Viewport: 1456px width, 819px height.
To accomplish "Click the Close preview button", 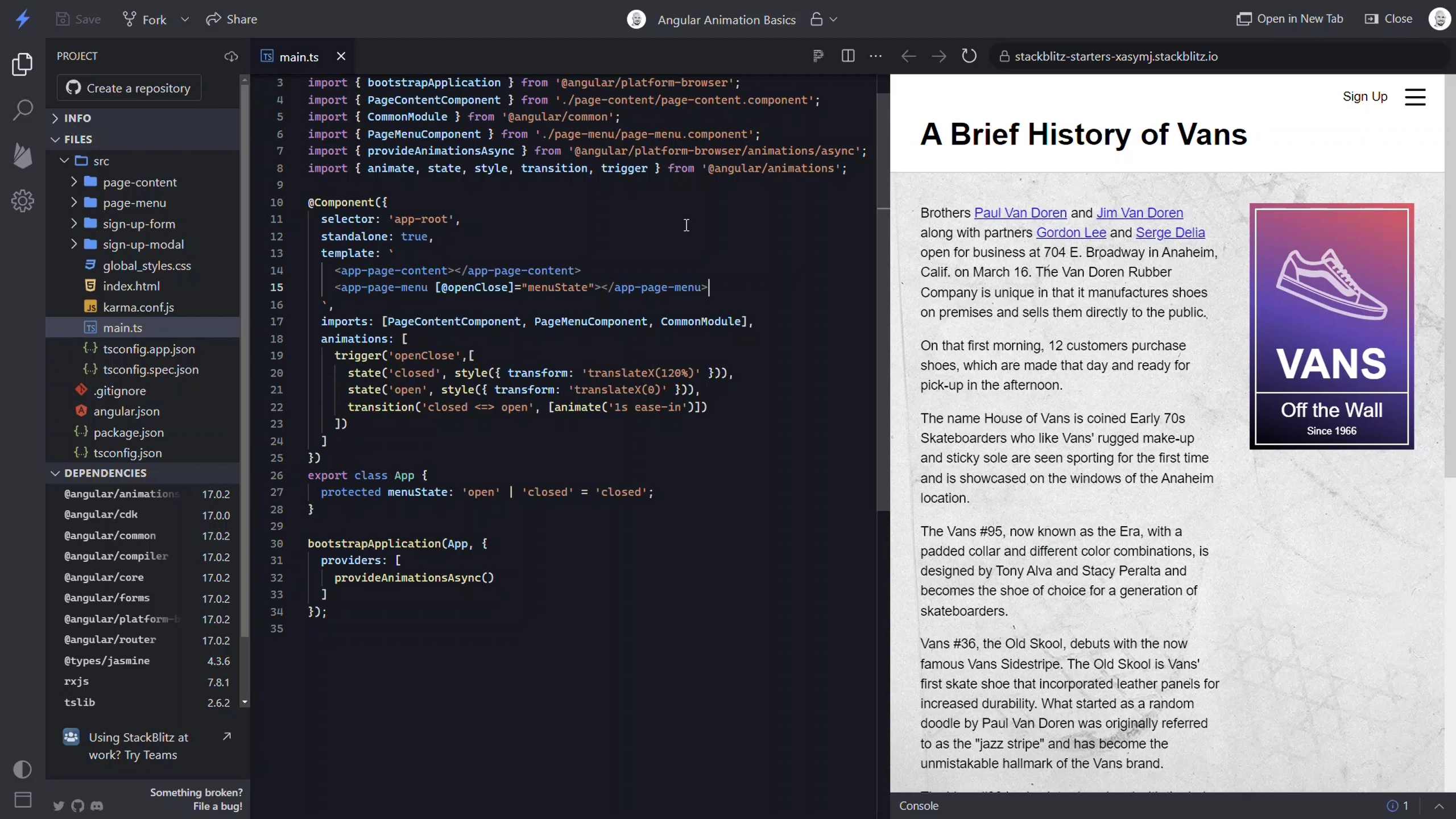I will 1388,19.
